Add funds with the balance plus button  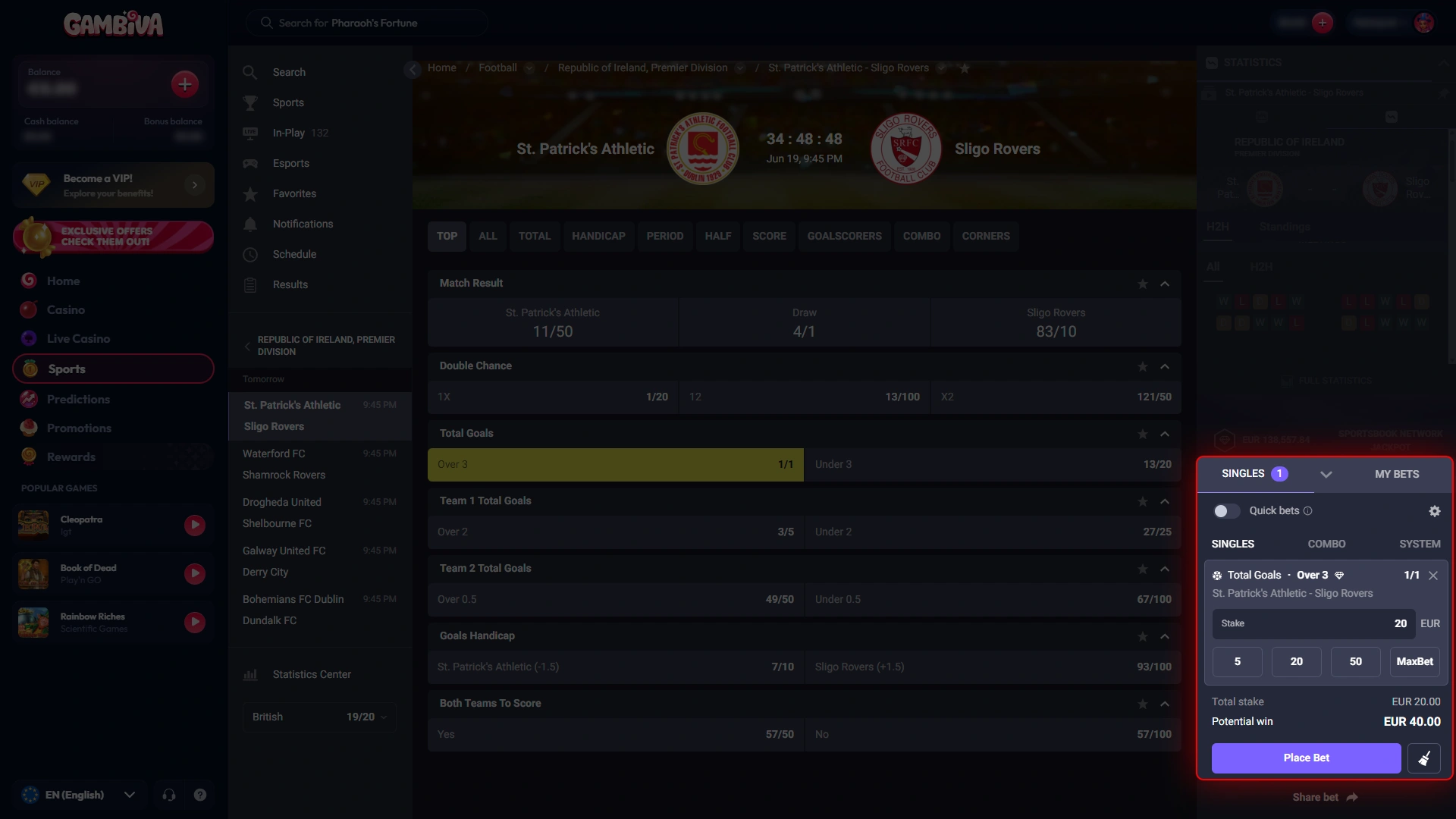pos(185,84)
